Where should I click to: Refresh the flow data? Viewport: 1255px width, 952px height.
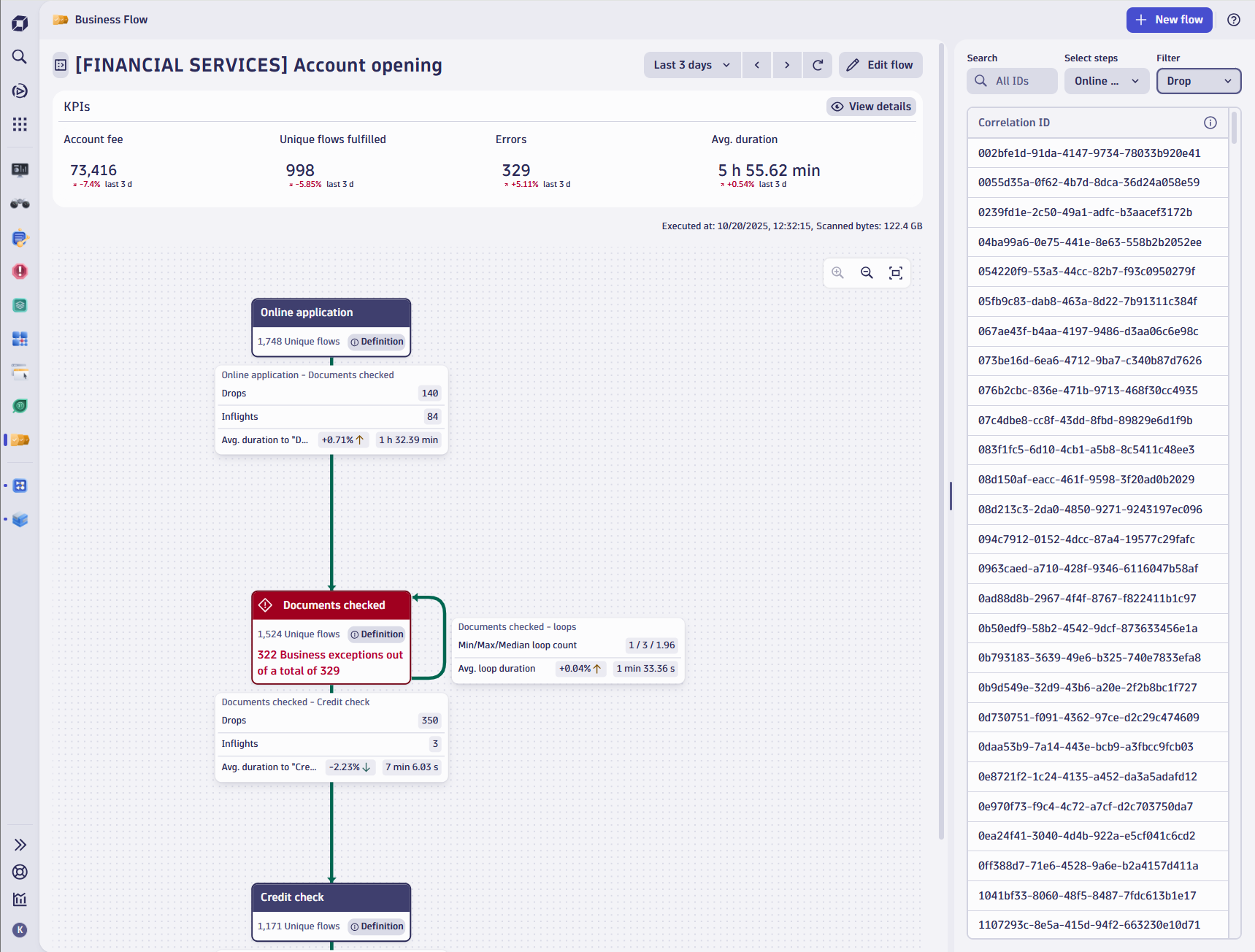(x=818, y=65)
